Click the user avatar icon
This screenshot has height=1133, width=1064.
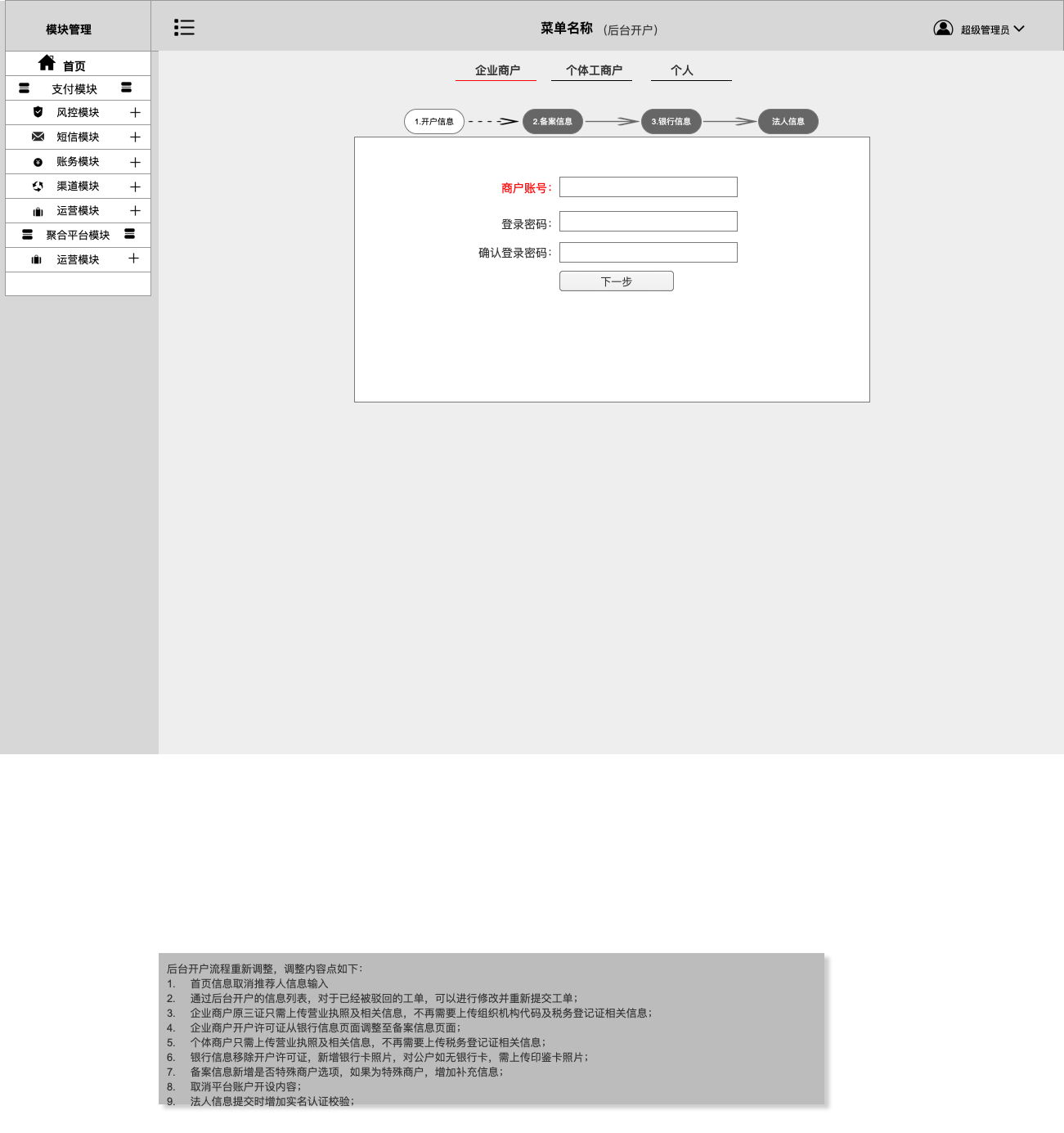click(x=943, y=29)
